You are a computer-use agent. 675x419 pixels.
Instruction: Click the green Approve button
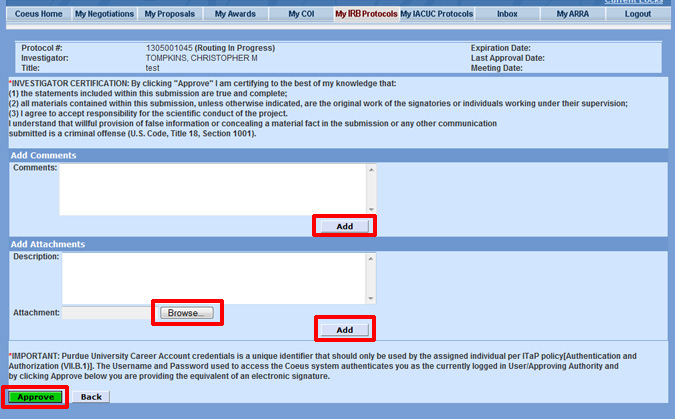pos(36,397)
